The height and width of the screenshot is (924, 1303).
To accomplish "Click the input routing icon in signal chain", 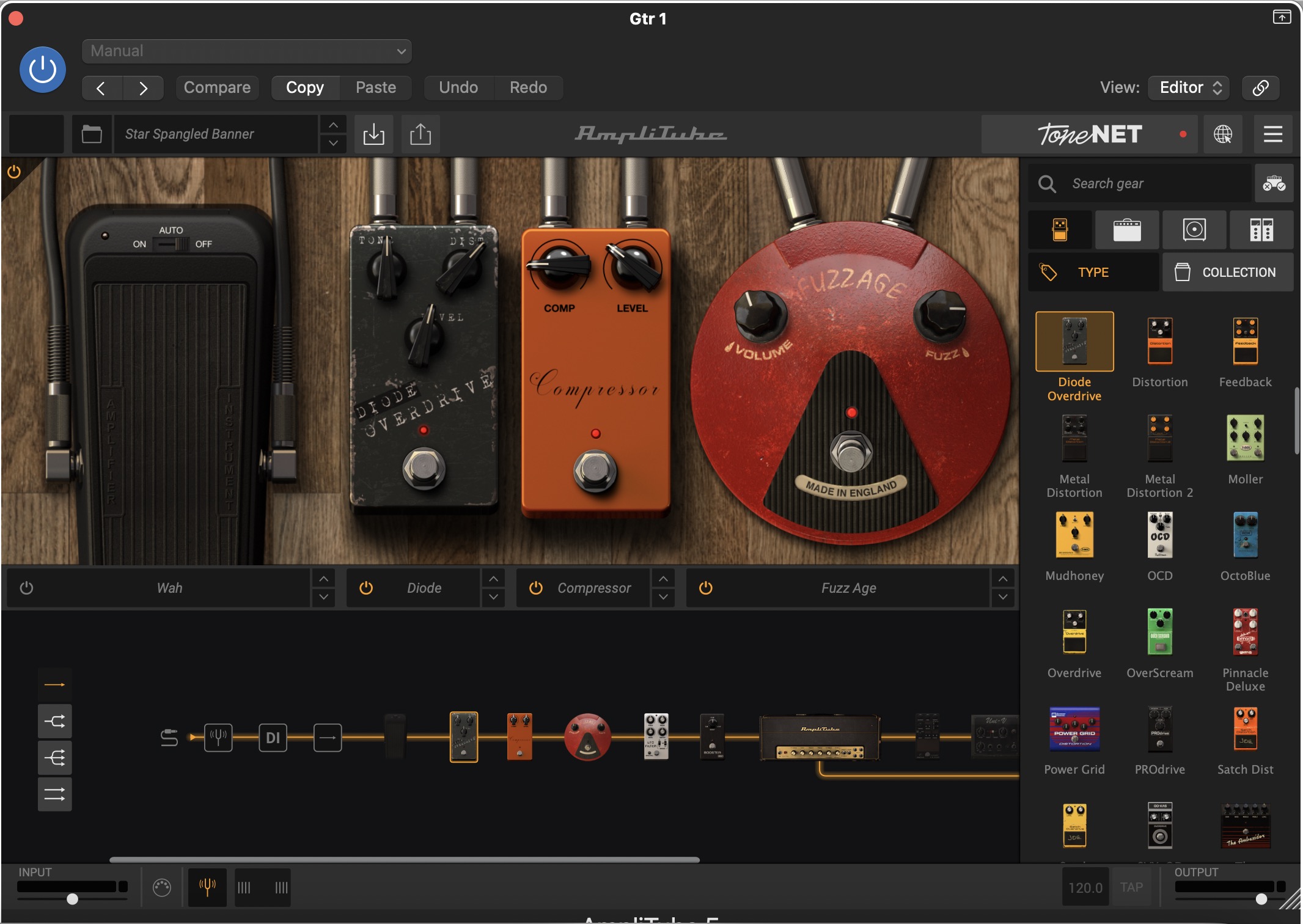I will [x=169, y=738].
